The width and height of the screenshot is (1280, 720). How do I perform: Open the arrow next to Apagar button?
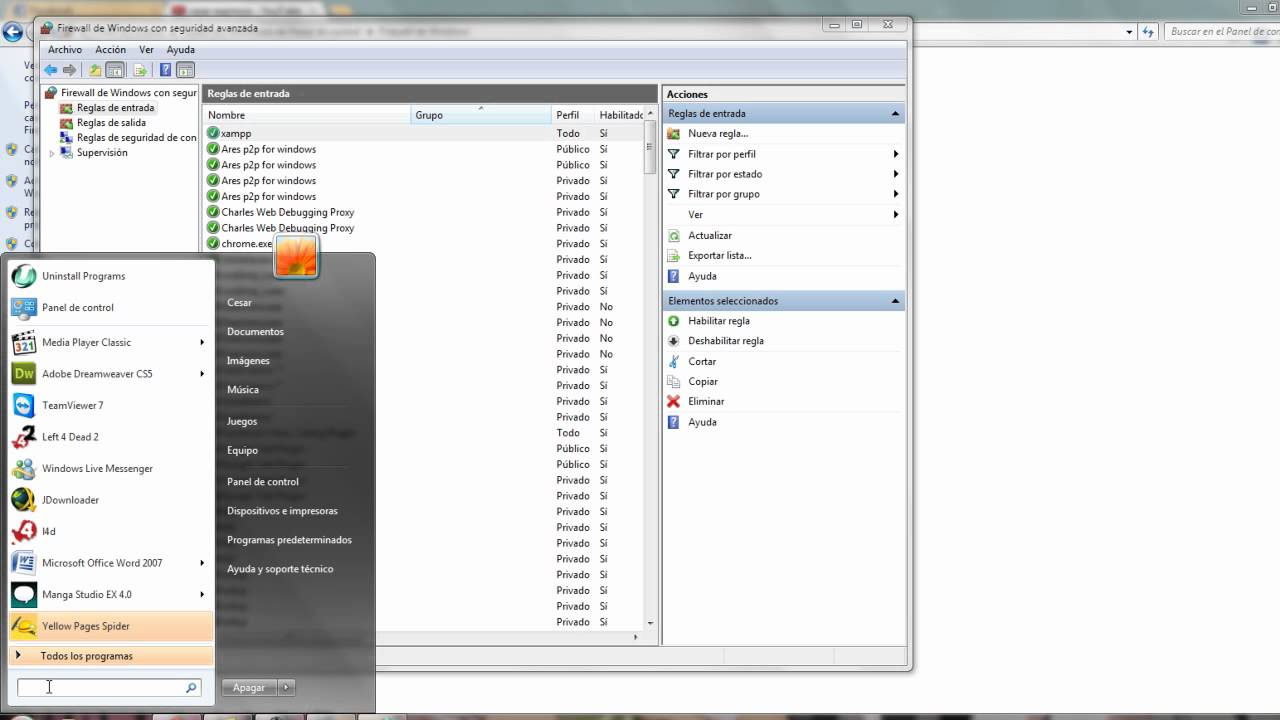point(286,688)
